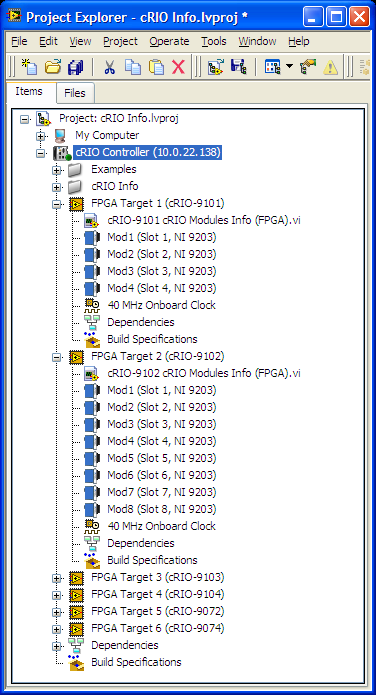Select 'Mod7 (Slot 7, NI 9203)'
Screen dimensions: 376x695
162,492
